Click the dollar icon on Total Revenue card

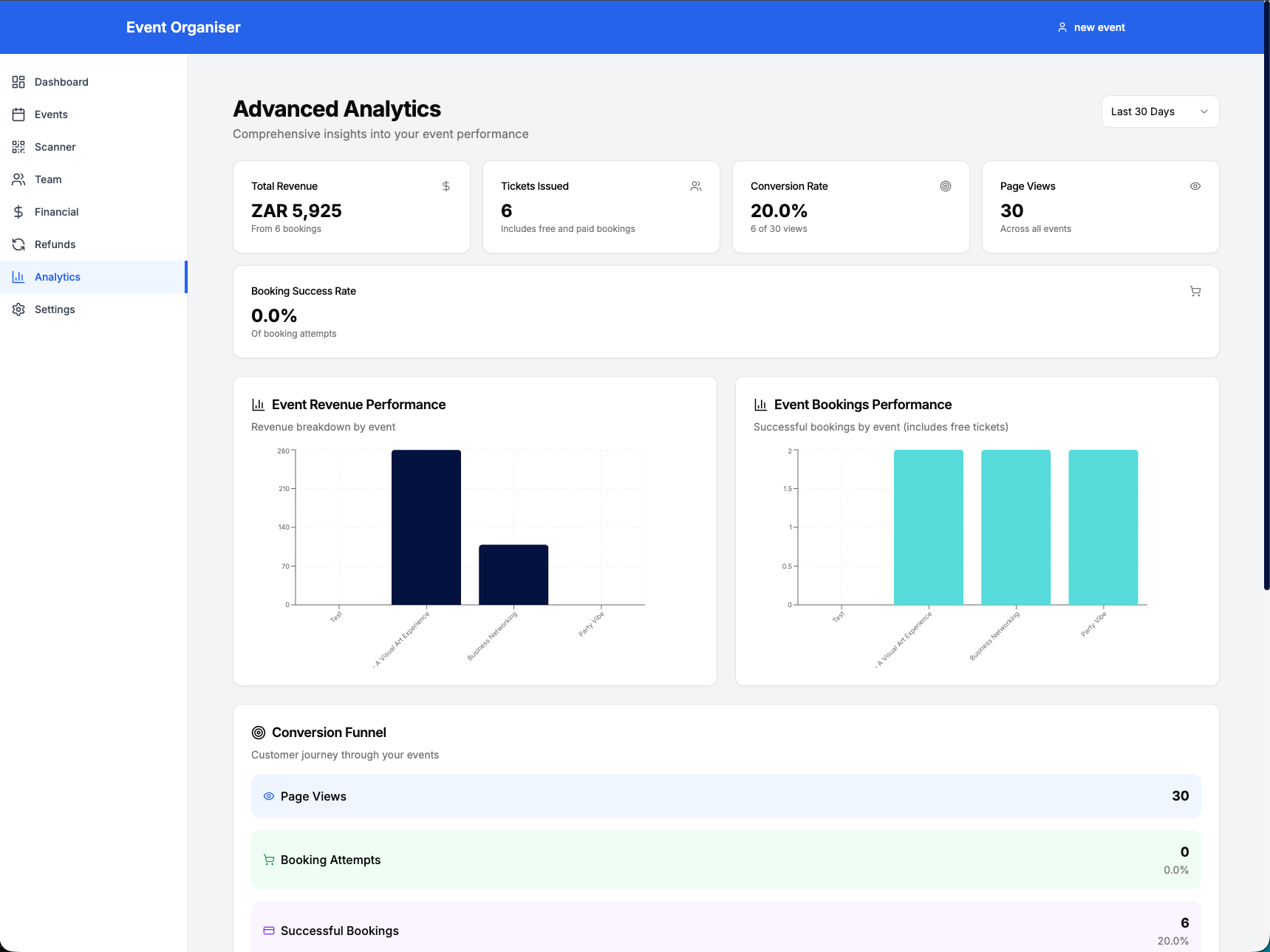pos(446,186)
